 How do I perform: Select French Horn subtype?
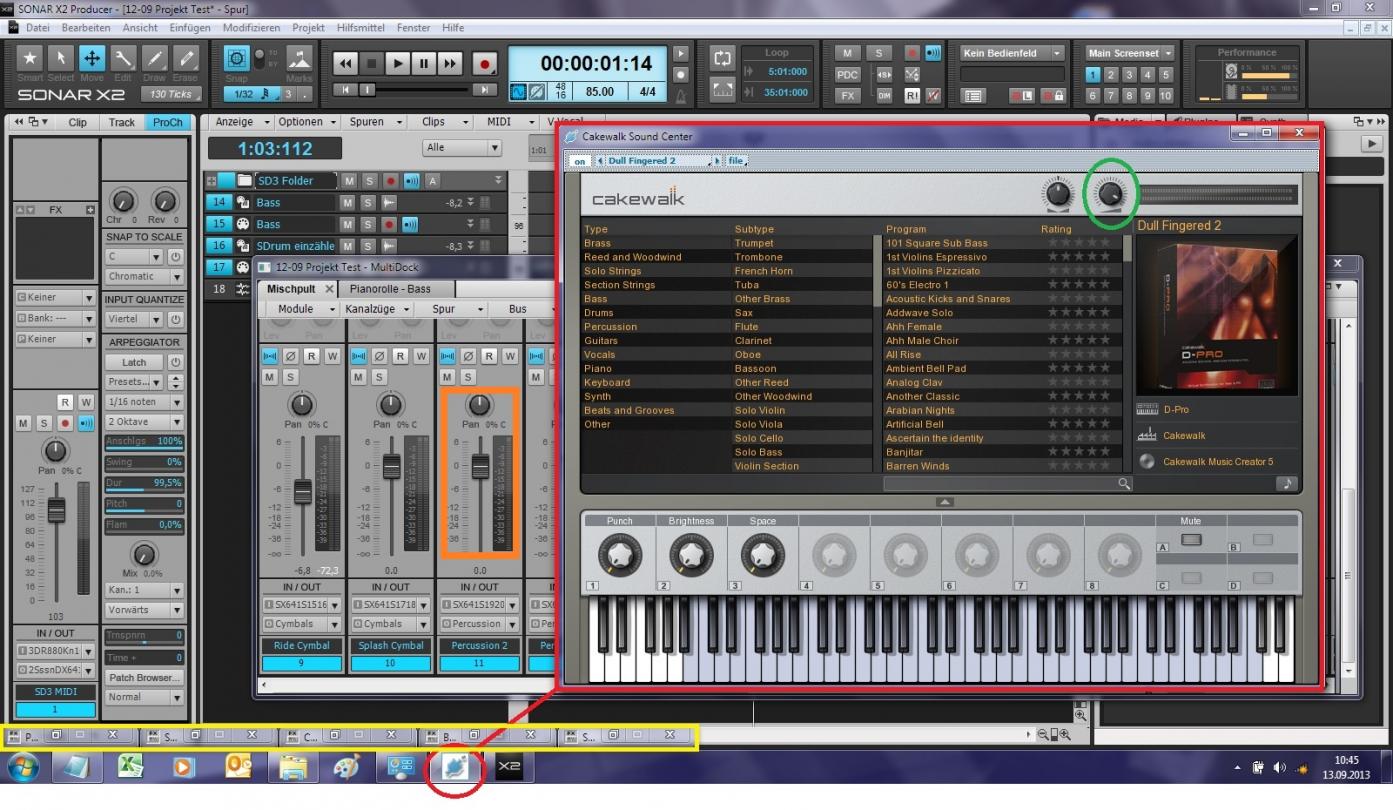(764, 271)
